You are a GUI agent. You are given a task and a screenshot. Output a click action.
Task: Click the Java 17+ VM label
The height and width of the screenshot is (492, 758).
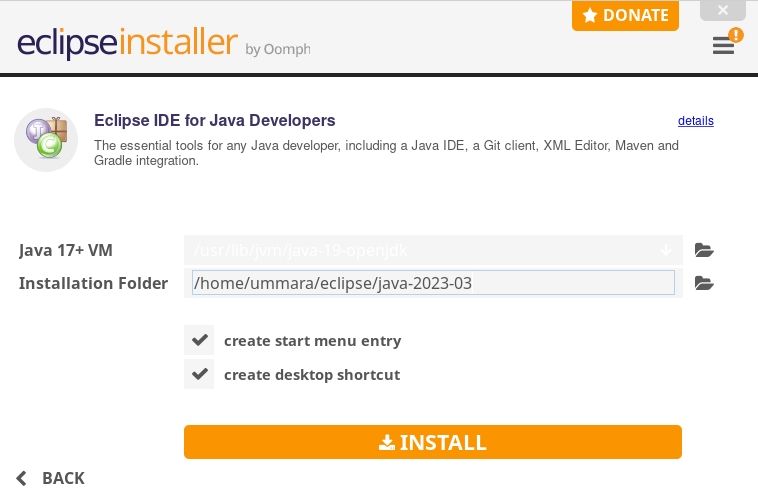(x=66, y=250)
